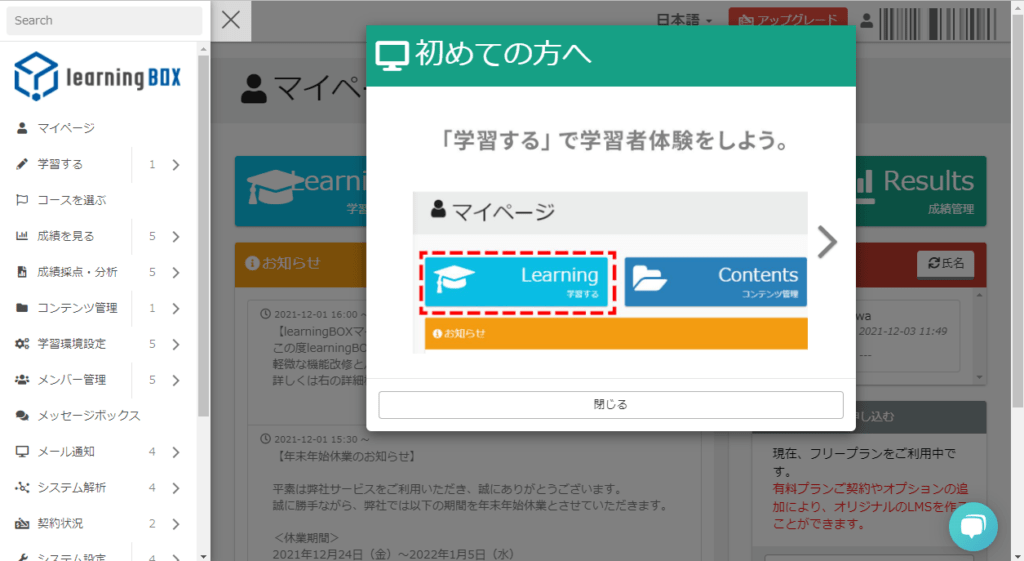Click the group icon beside メンバー管理
The height and width of the screenshot is (561, 1024).
pyautogui.click(x=22, y=379)
